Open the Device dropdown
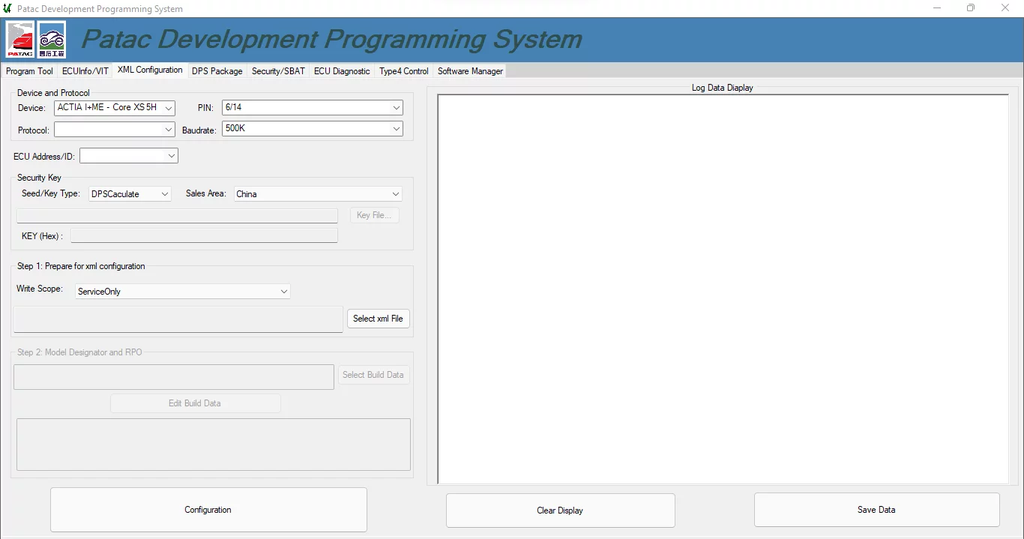 (115, 108)
